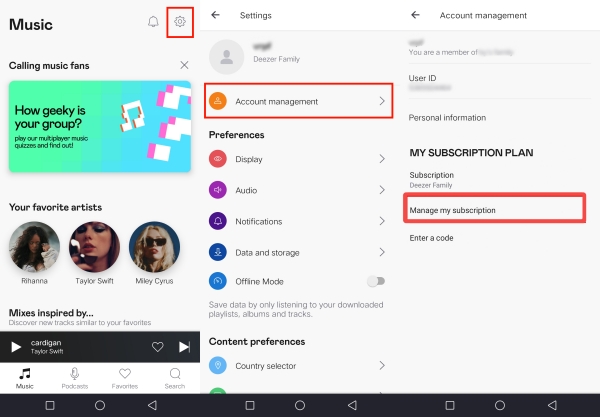Tap the profile avatar in Settings
Viewport: 600px width, 417px height.
tap(227, 57)
